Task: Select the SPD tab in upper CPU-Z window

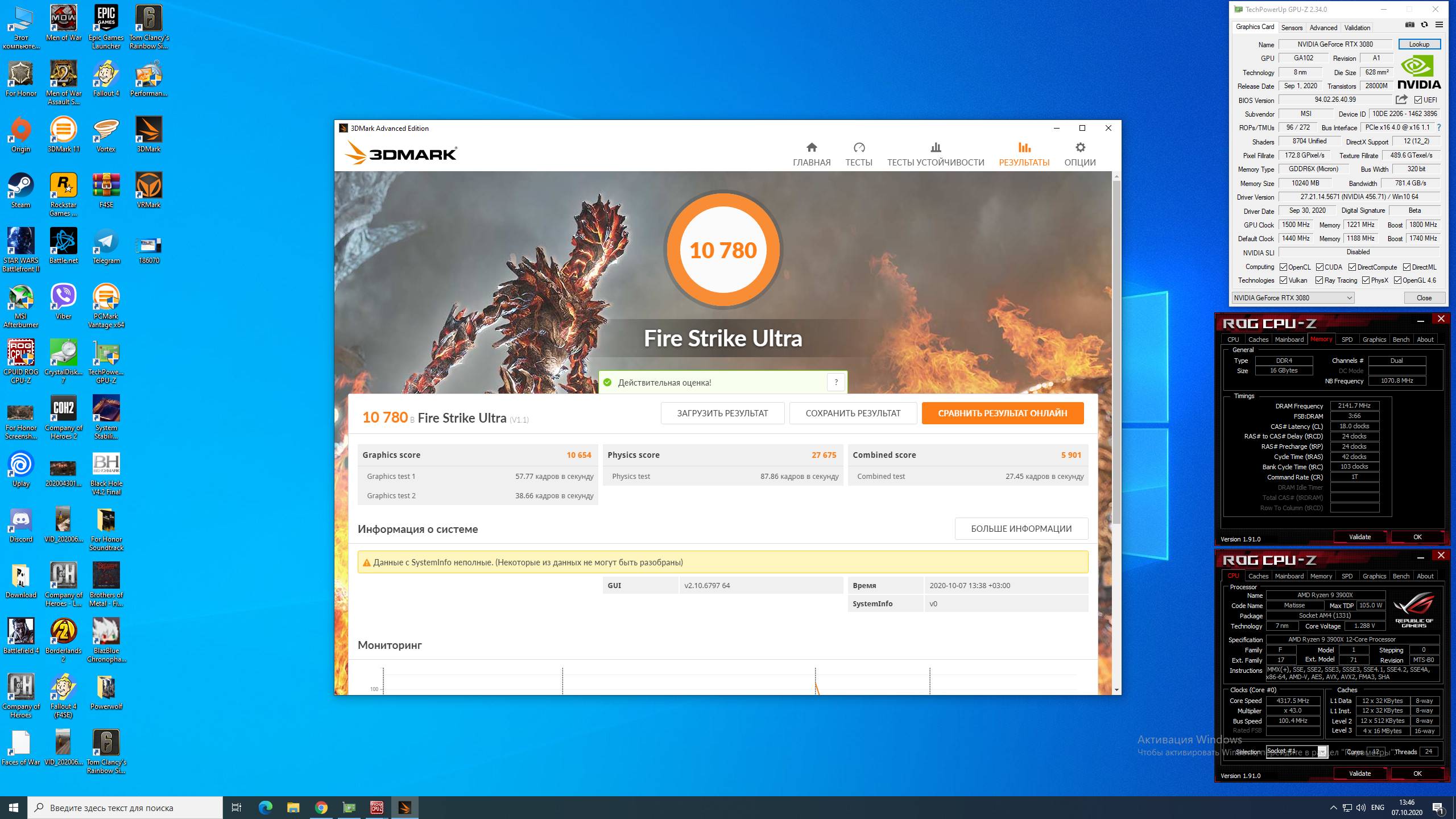Action: pyautogui.click(x=1347, y=340)
